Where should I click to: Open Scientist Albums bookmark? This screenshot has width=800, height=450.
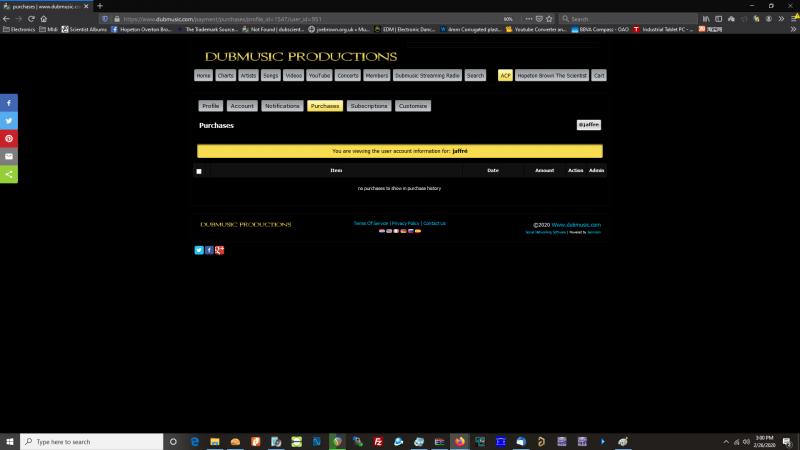(x=85, y=30)
